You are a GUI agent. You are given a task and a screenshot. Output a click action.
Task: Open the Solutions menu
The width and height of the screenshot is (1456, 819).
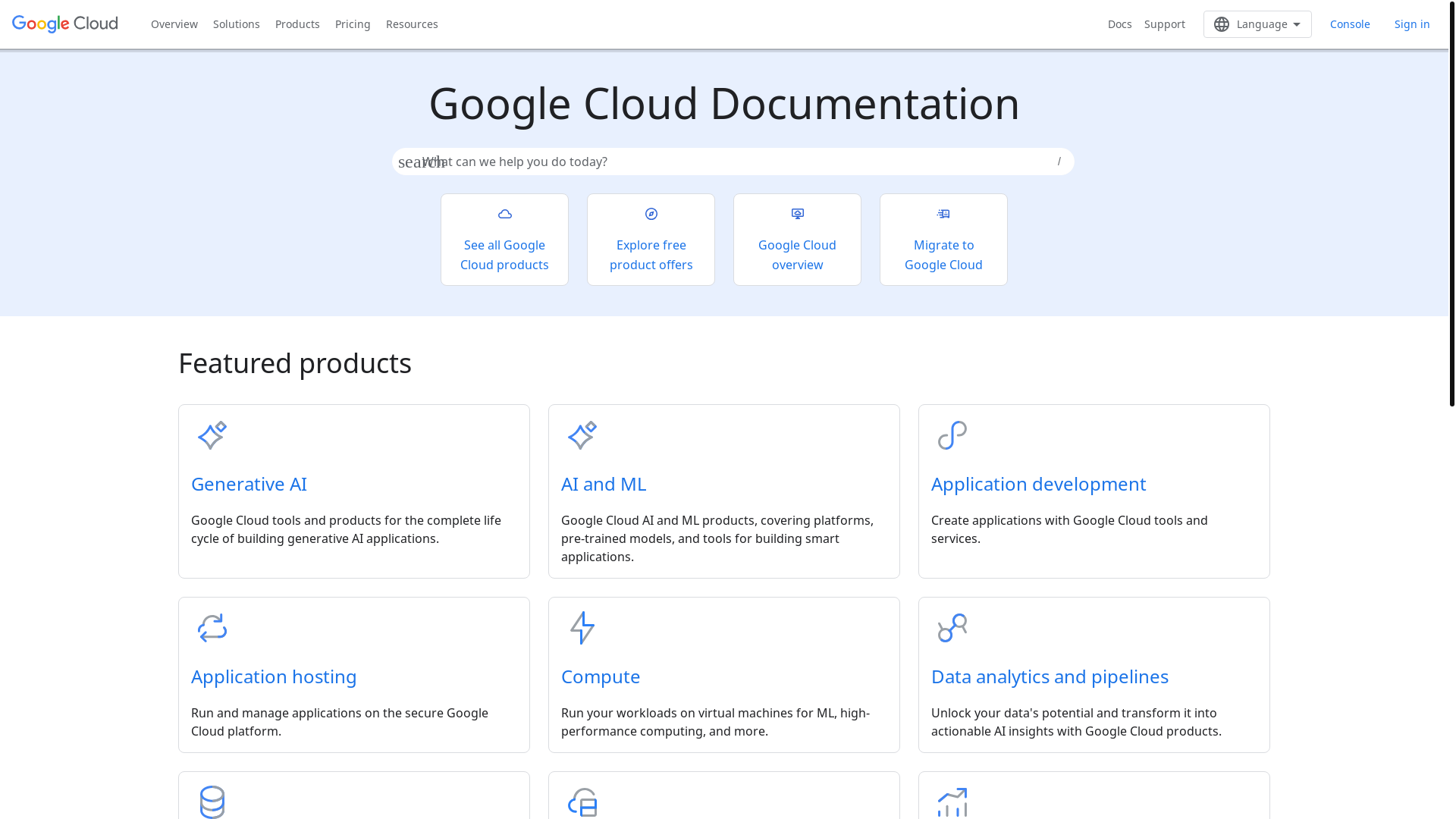click(x=237, y=24)
